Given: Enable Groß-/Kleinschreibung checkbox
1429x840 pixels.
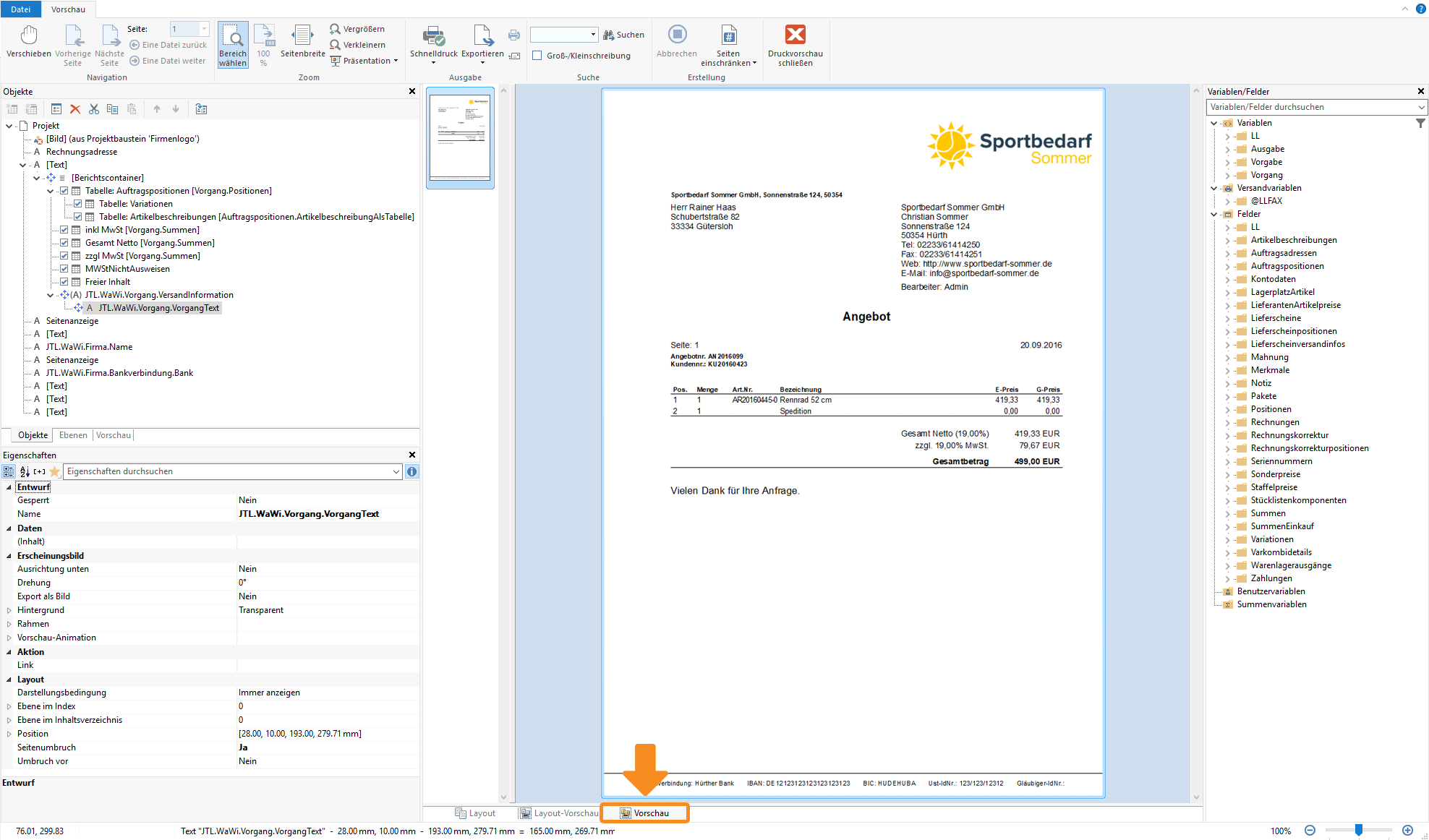Looking at the screenshot, I should [537, 56].
